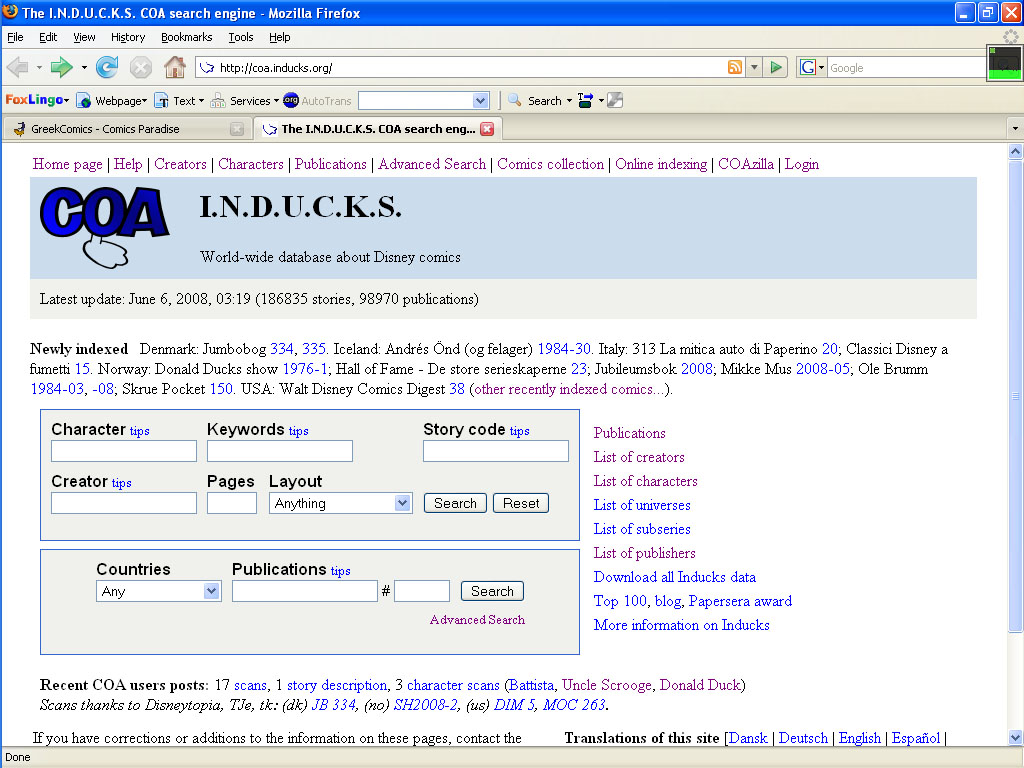
Task: Click the publication number field after #
Action: pos(422,591)
